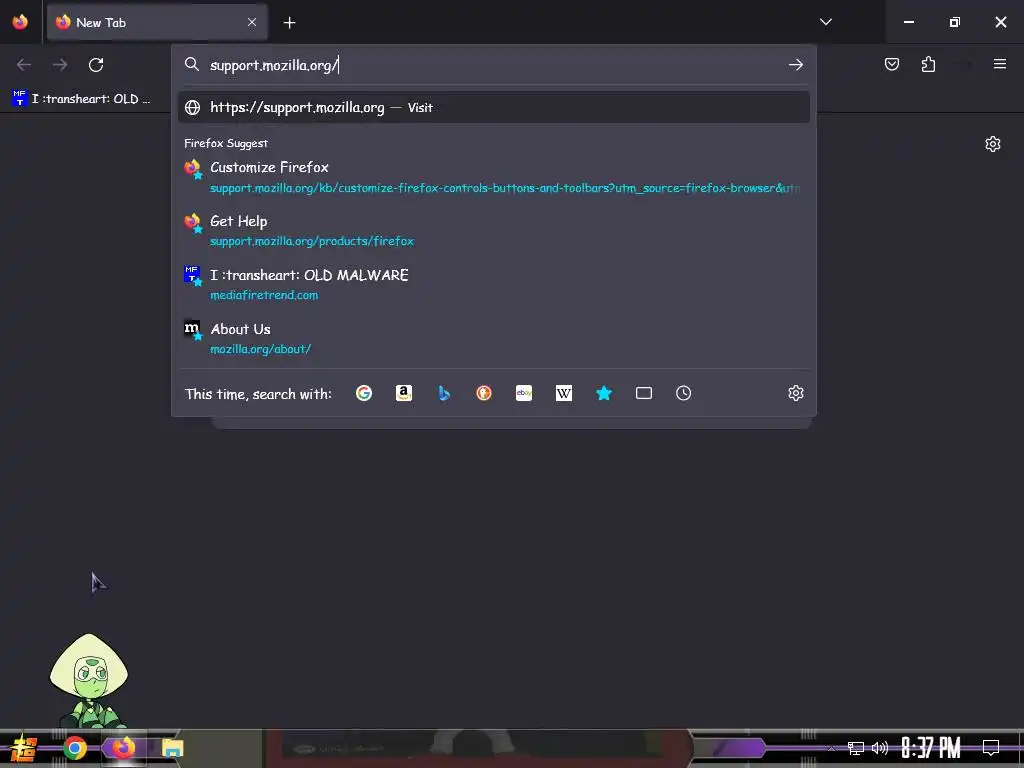Viewport: 1024px width, 768px height.
Task: Click the Reload page icon
Action: click(x=96, y=65)
